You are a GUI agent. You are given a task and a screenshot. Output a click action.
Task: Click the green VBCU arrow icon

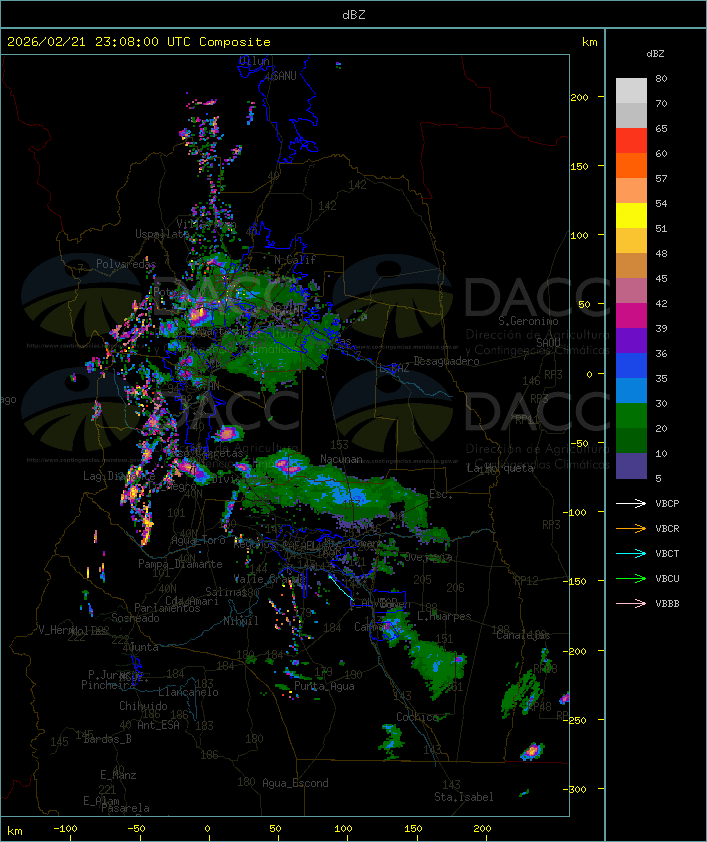(631, 578)
